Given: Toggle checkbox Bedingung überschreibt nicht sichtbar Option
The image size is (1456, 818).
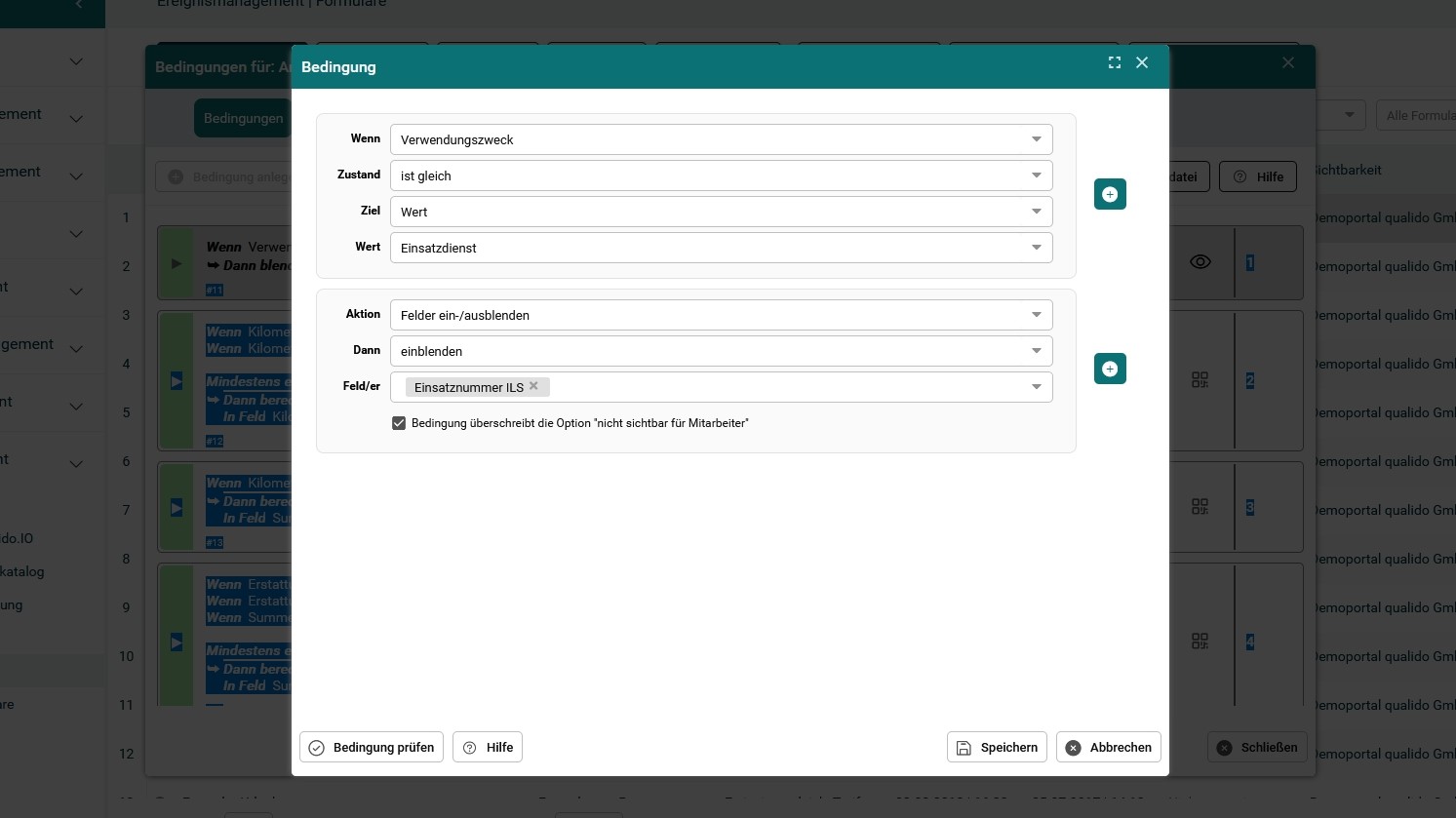Looking at the screenshot, I should click(399, 423).
